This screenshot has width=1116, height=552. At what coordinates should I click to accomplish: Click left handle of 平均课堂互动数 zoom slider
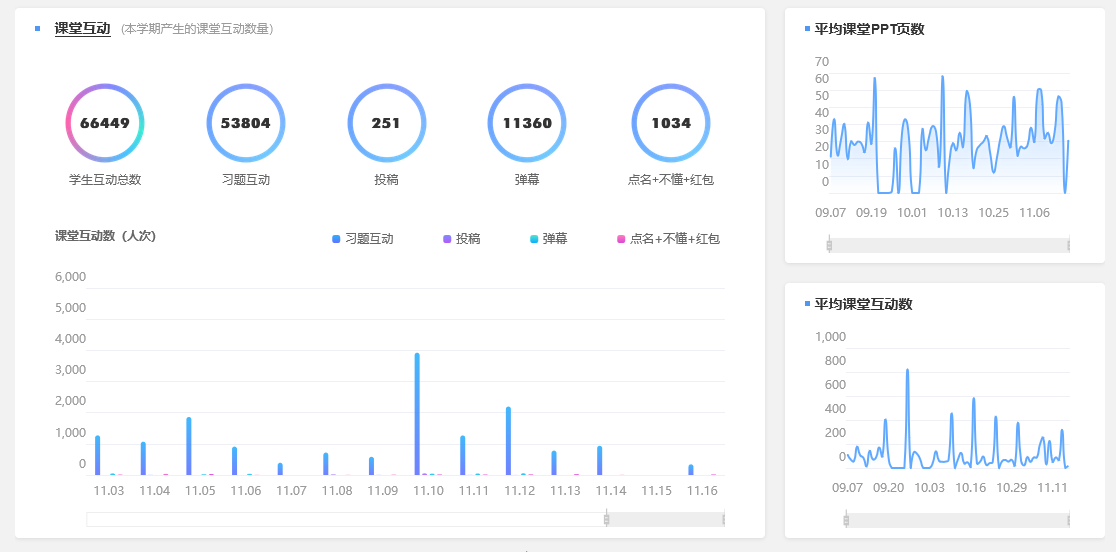point(846,520)
